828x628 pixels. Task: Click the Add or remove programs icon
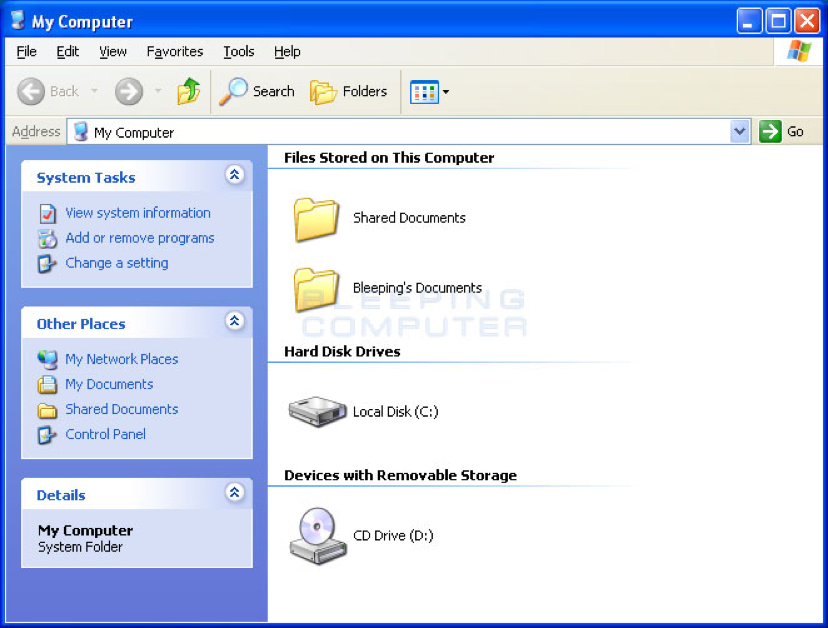(x=48, y=239)
